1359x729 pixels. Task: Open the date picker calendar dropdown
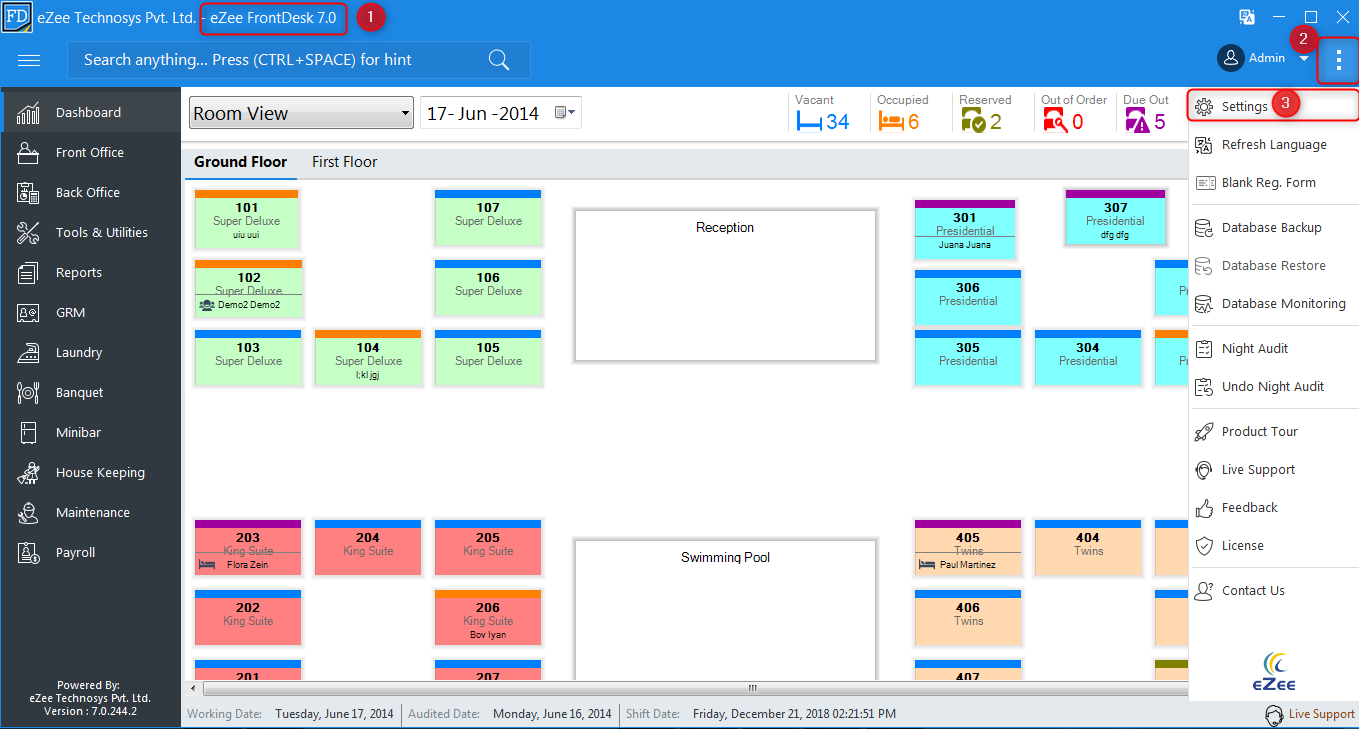(566, 113)
